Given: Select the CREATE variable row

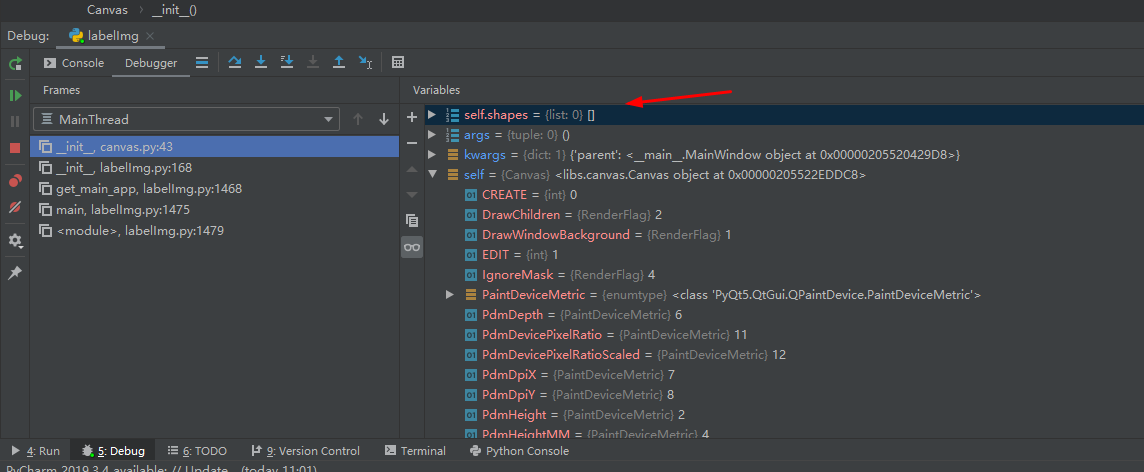Looking at the screenshot, I should point(784,195).
